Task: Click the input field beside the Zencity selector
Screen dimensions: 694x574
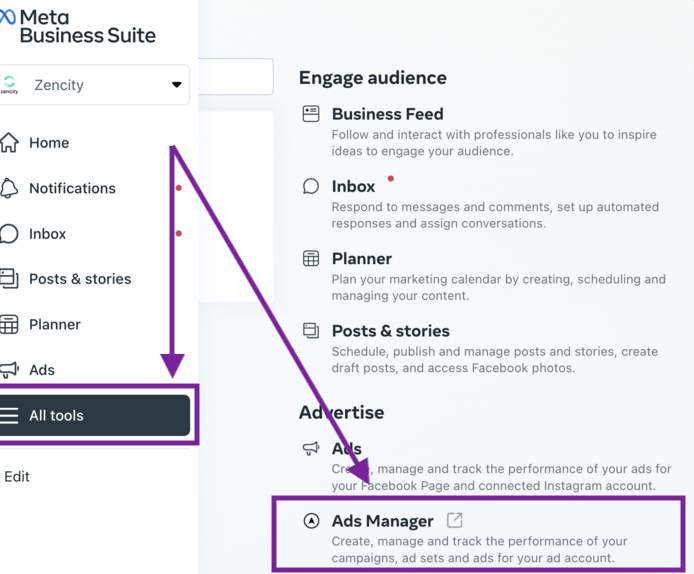Action: [x=235, y=77]
